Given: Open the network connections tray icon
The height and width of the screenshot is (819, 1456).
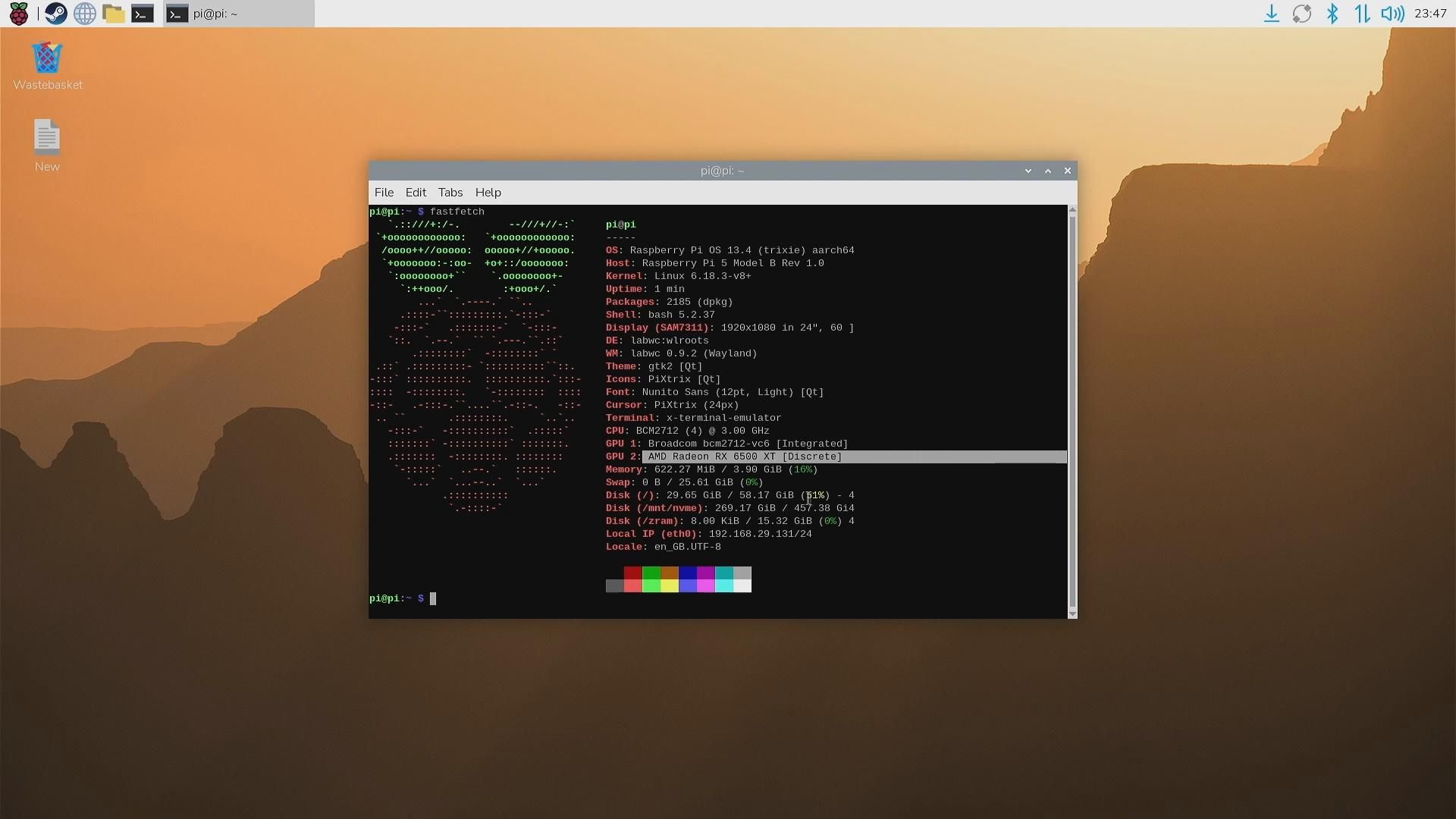Looking at the screenshot, I should [1362, 14].
